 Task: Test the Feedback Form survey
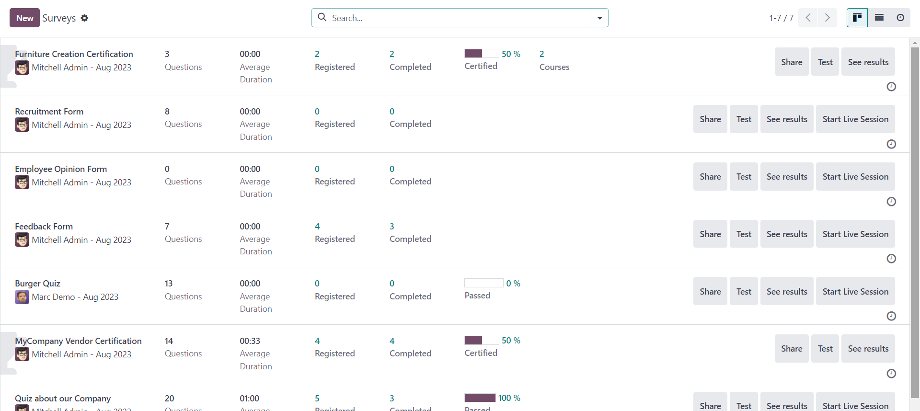pos(744,234)
